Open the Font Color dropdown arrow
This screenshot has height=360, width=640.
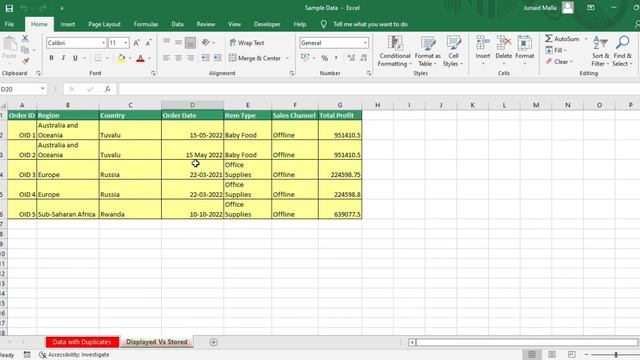[x=149, y=58]
